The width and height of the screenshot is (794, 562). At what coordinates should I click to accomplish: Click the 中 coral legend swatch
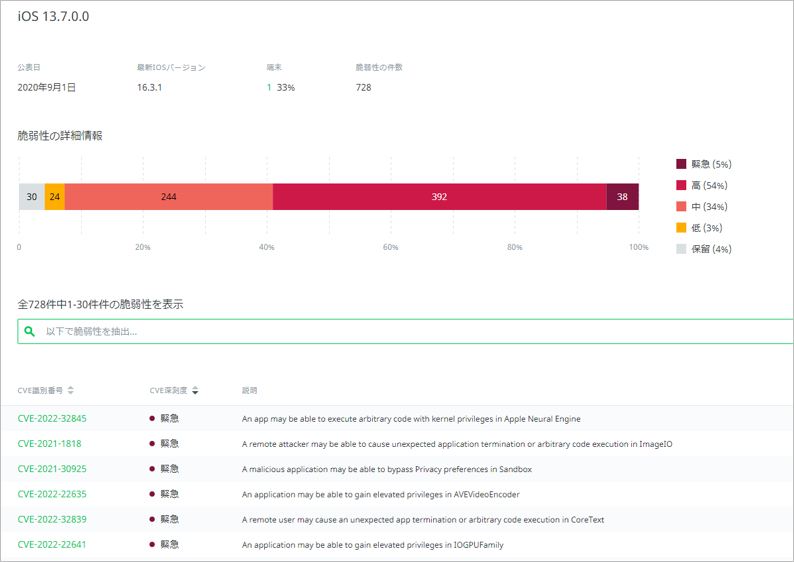coord(682,207)
